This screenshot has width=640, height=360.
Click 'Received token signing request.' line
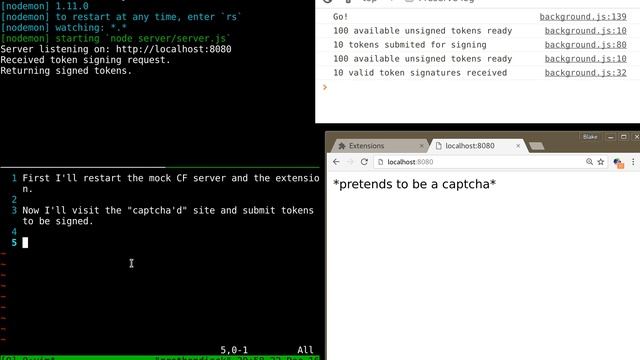coord(85,60)
